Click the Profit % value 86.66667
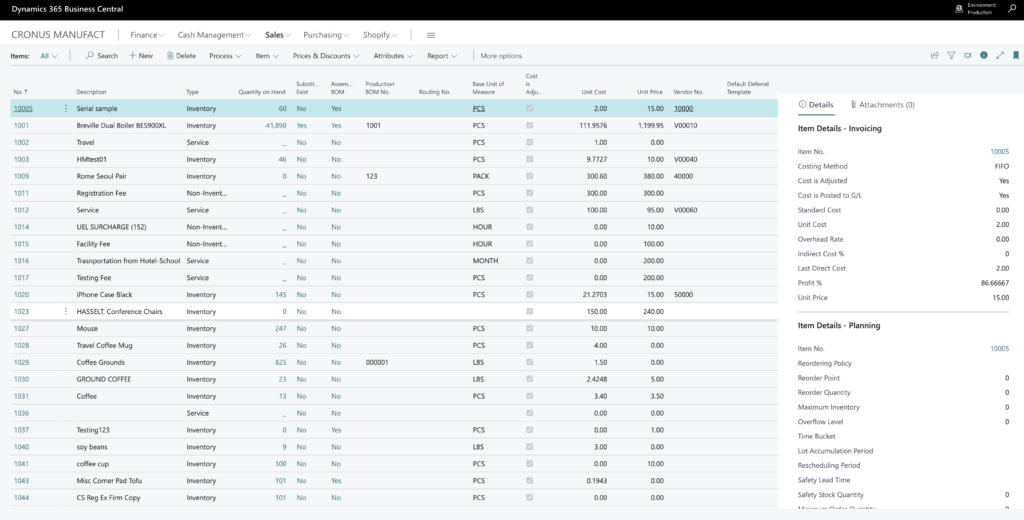The image size is (1024, 520). click(995, 283)
